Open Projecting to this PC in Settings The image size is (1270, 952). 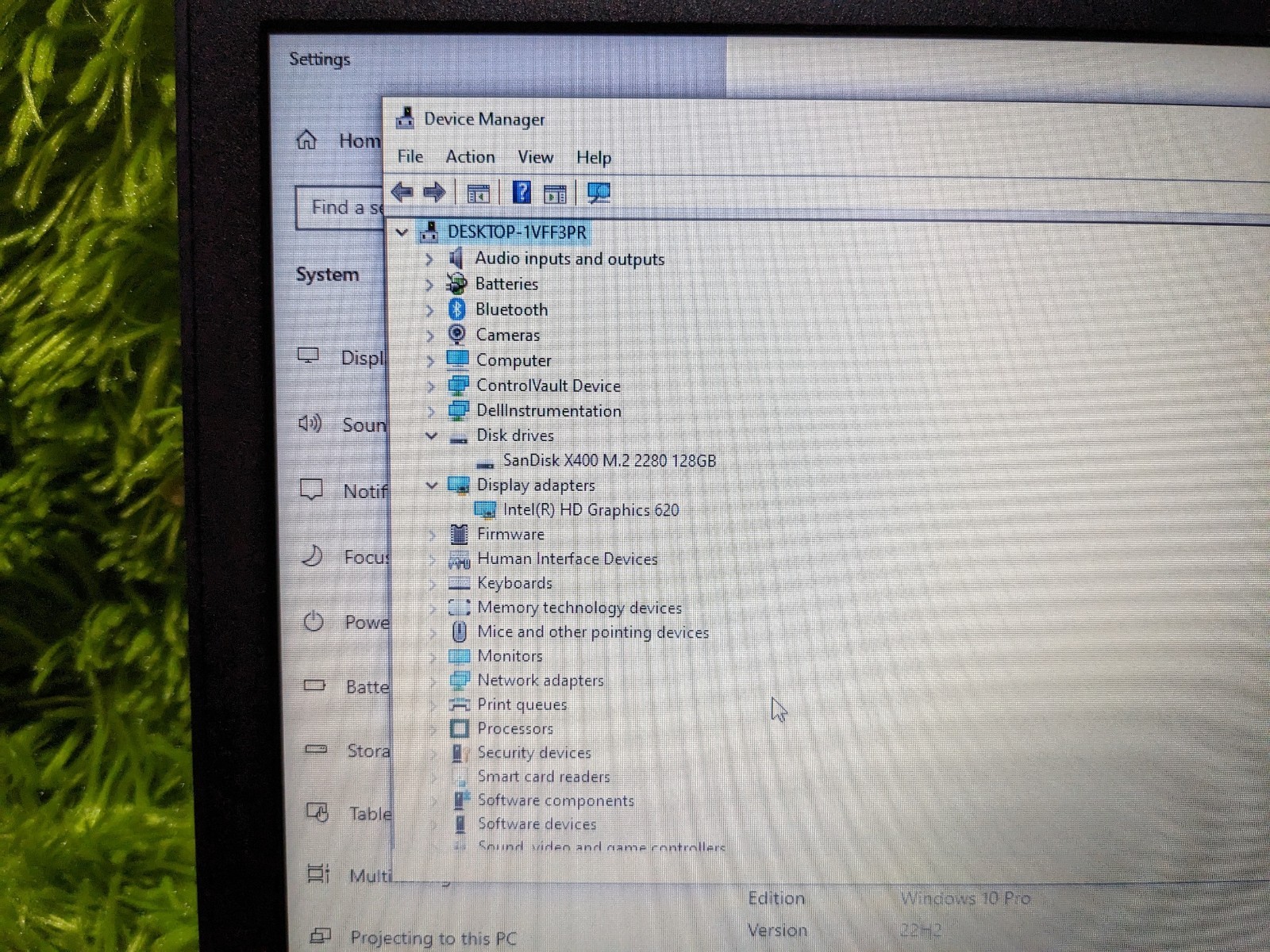coord(433,938)
